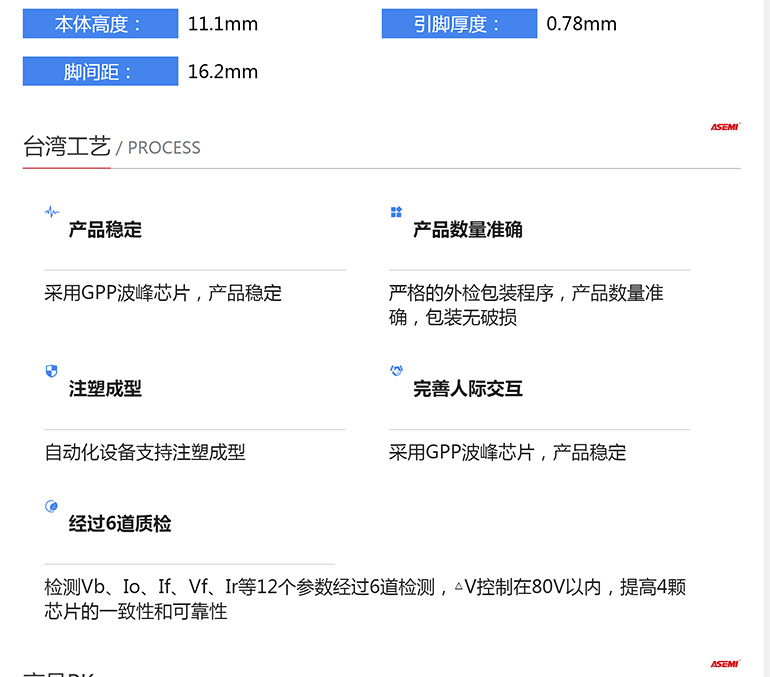Open the 注塑成型 feature heading
The width and height of the screenshot is (770, 677).
(105, 389)
